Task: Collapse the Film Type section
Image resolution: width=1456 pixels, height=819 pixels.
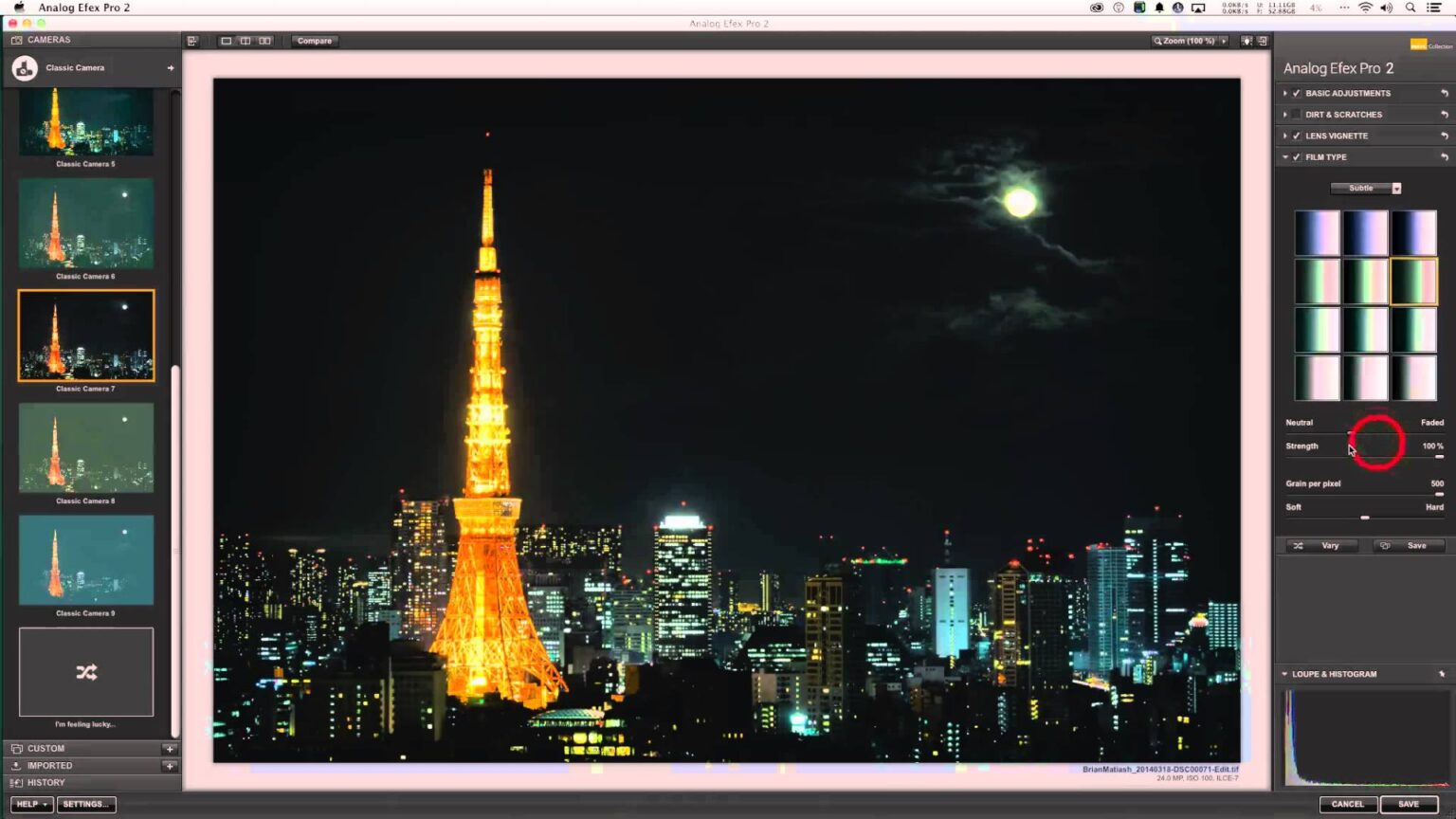Action: click(x=1285, y=156)
